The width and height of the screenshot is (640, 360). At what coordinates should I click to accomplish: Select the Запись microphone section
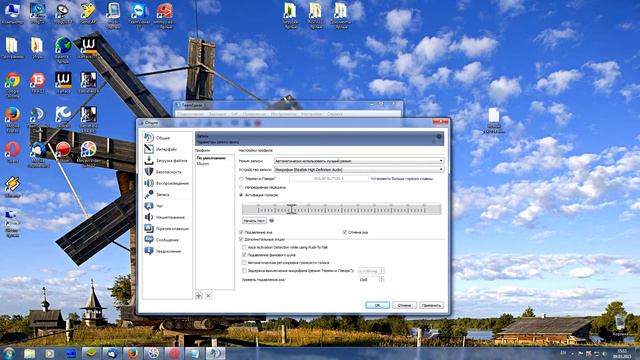pos(167,195)
